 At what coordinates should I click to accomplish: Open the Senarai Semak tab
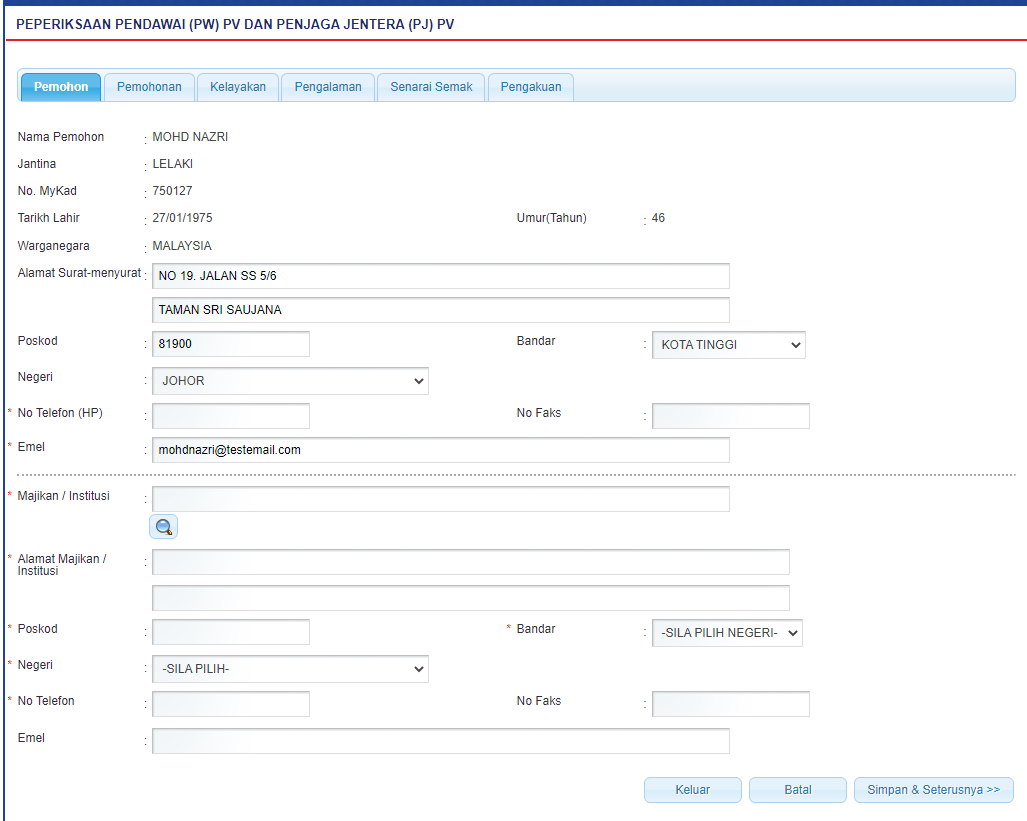431,87
